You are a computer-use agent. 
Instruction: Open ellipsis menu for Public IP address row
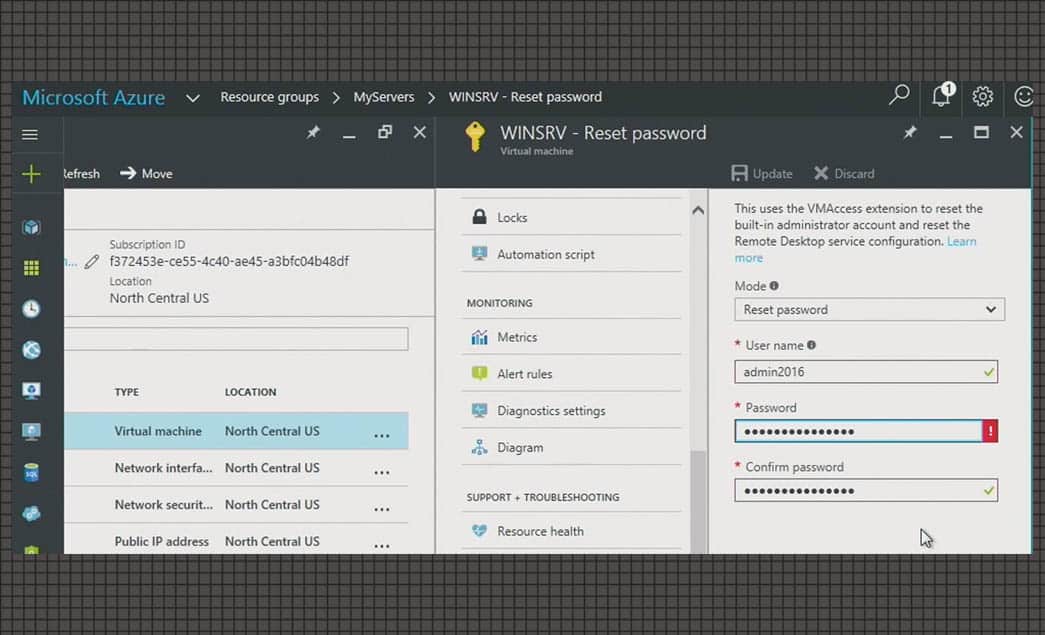coord(381,544)
